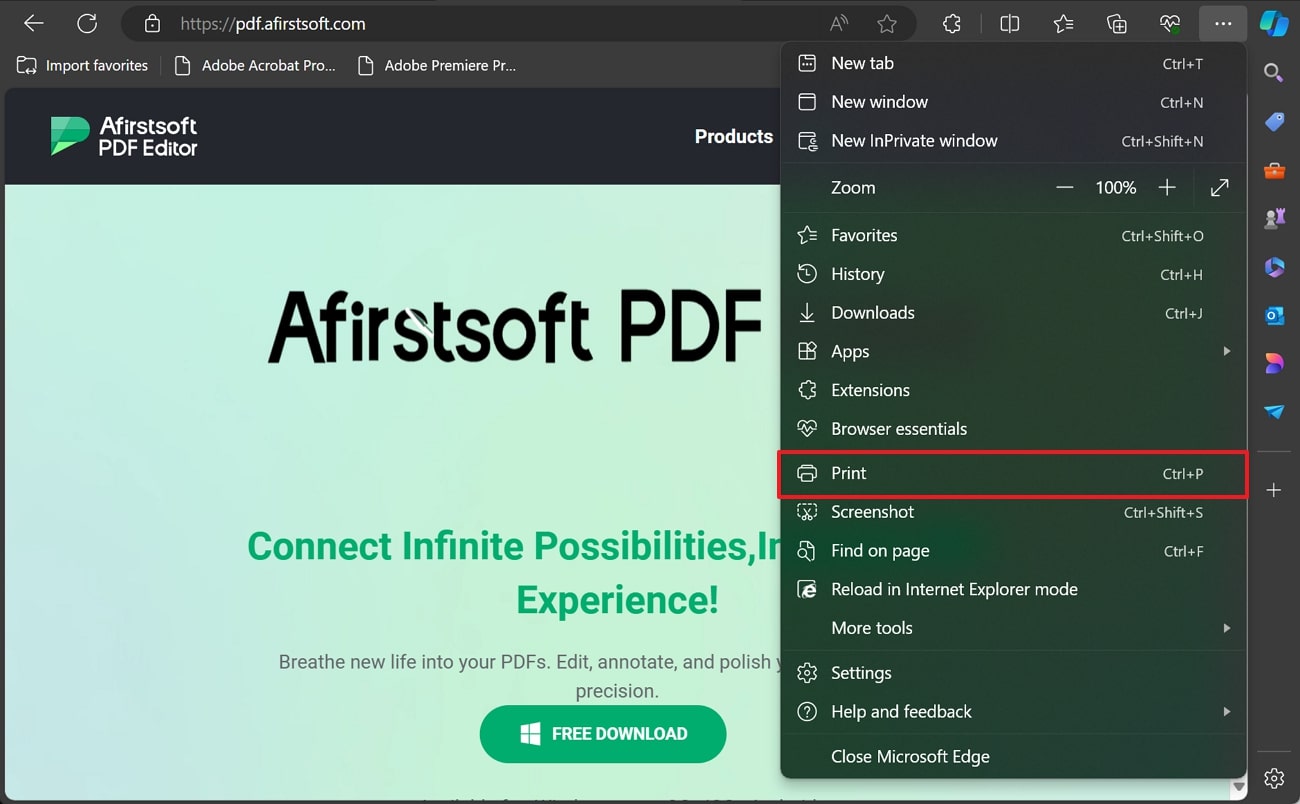The height and width of the screenshot is (804, 1300).
Task: Open sidebar Microsoft 365 icon
Action: [x=1274, y=267]
